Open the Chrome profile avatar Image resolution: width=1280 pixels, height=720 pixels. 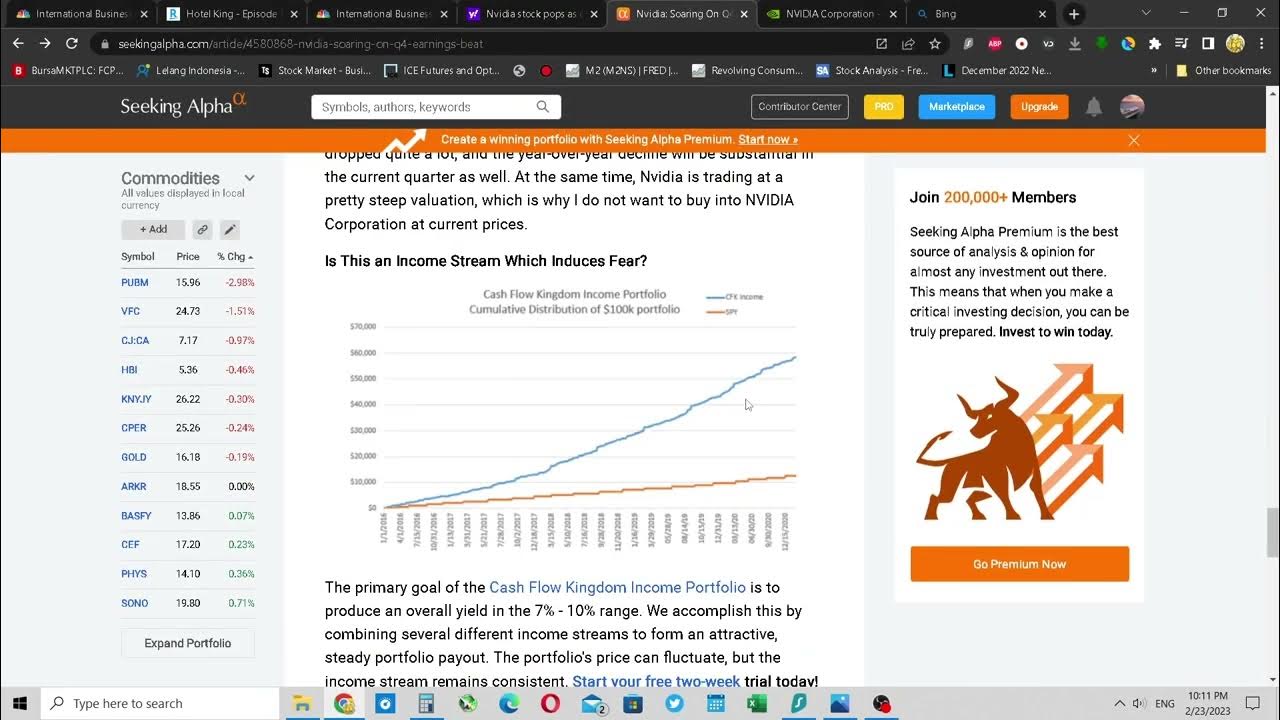[1235, 44]
